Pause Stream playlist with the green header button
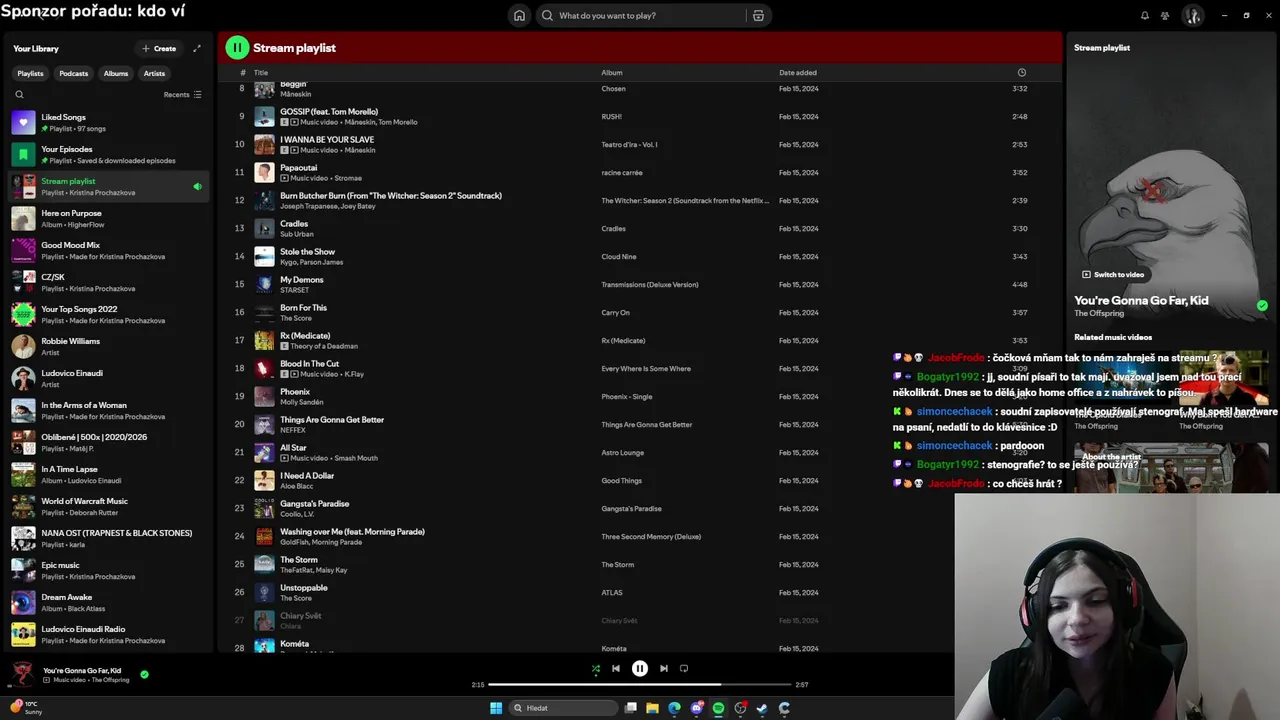1280x720 pixels. point(237,47)
